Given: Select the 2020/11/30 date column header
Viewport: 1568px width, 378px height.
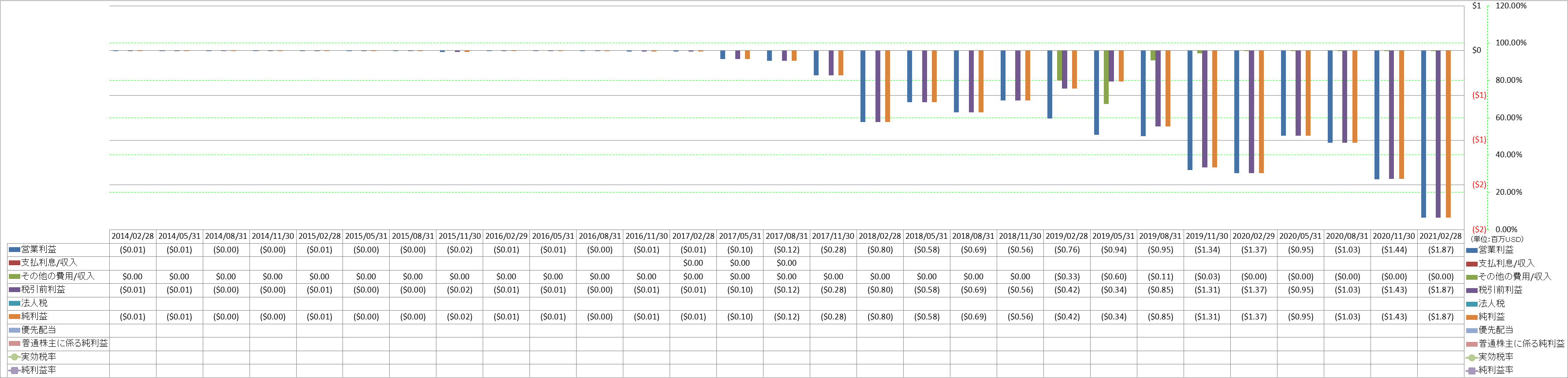Looking at the screenshot, I should click(x=1394, y=236).
